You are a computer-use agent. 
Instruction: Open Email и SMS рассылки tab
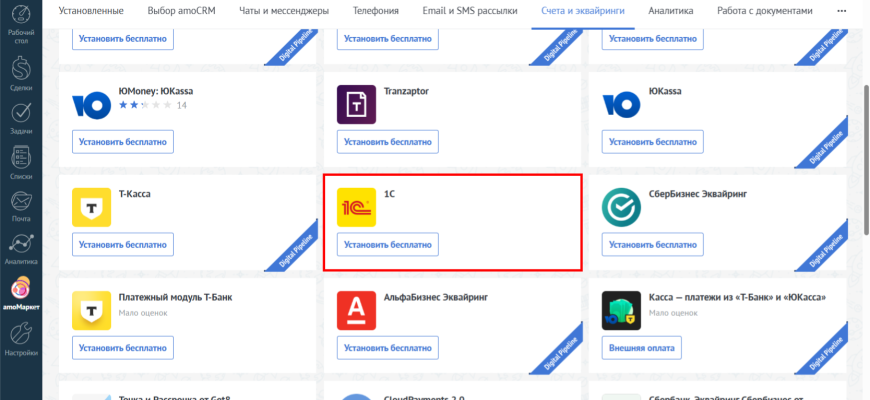point(468,11)
